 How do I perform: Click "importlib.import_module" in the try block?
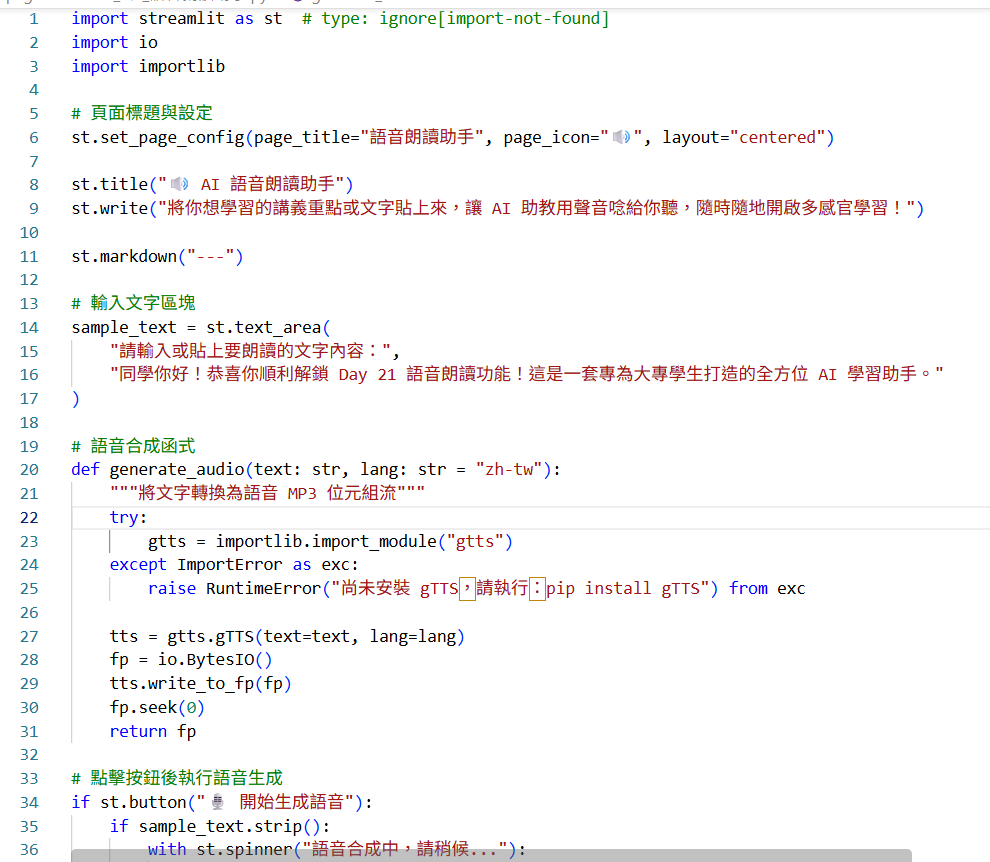(x=326, y=541)
